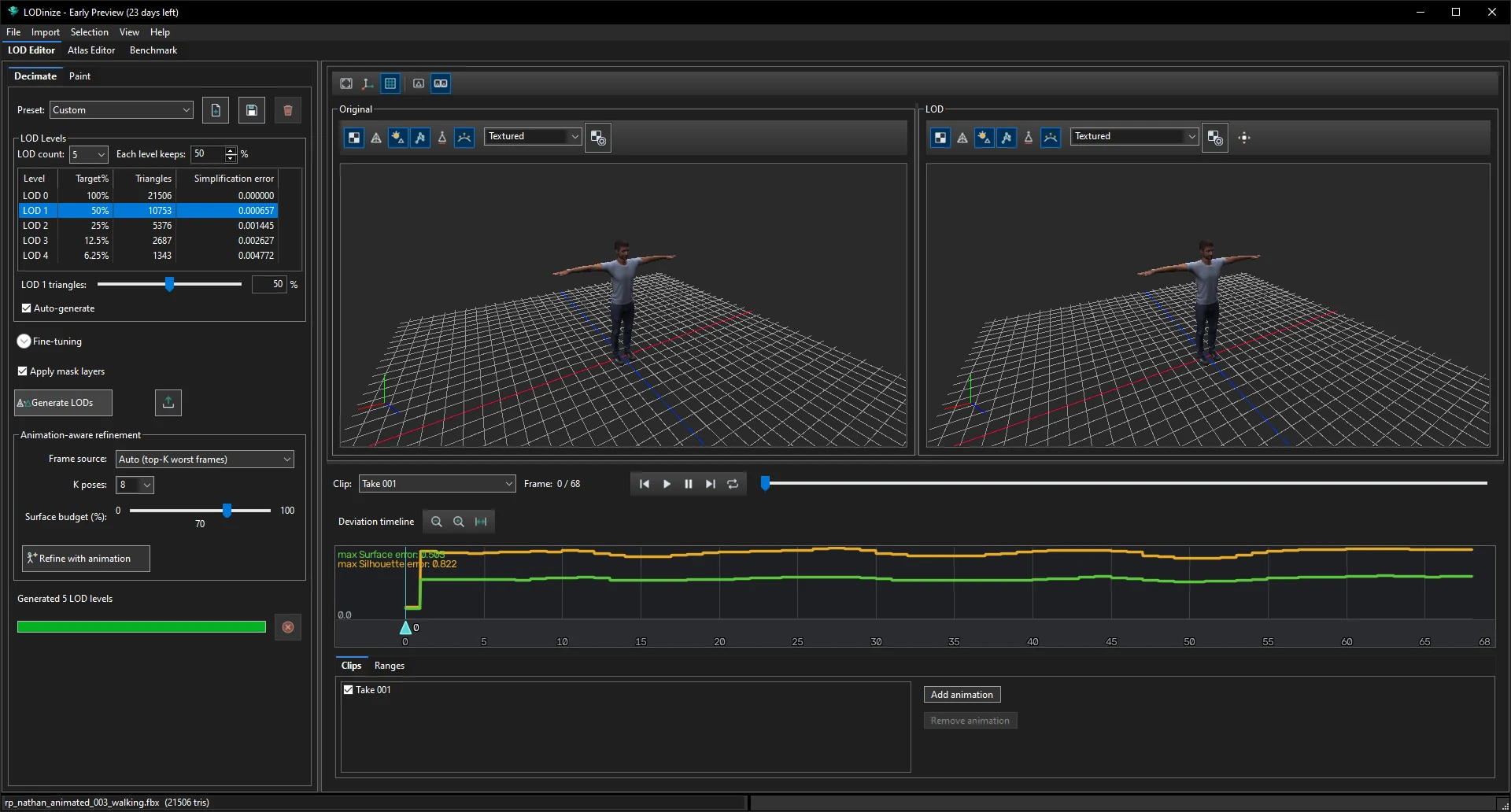Screen dimensions: 1511x812
Task: Switch to side-by-side viewport layout icon
Action: click(441, 83)
